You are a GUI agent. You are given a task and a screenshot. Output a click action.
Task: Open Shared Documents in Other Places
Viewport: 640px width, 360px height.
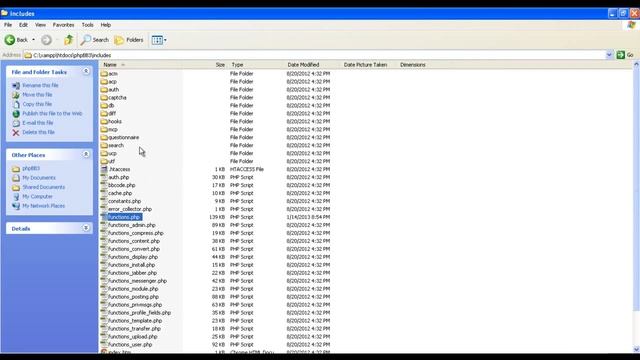44,187
